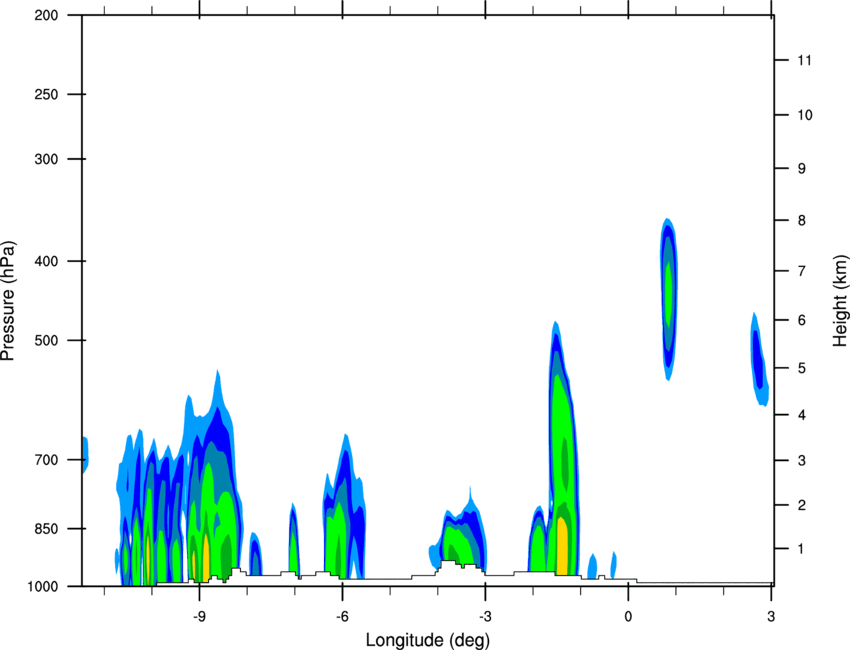Click the 8 km height label

click(802, 220)
